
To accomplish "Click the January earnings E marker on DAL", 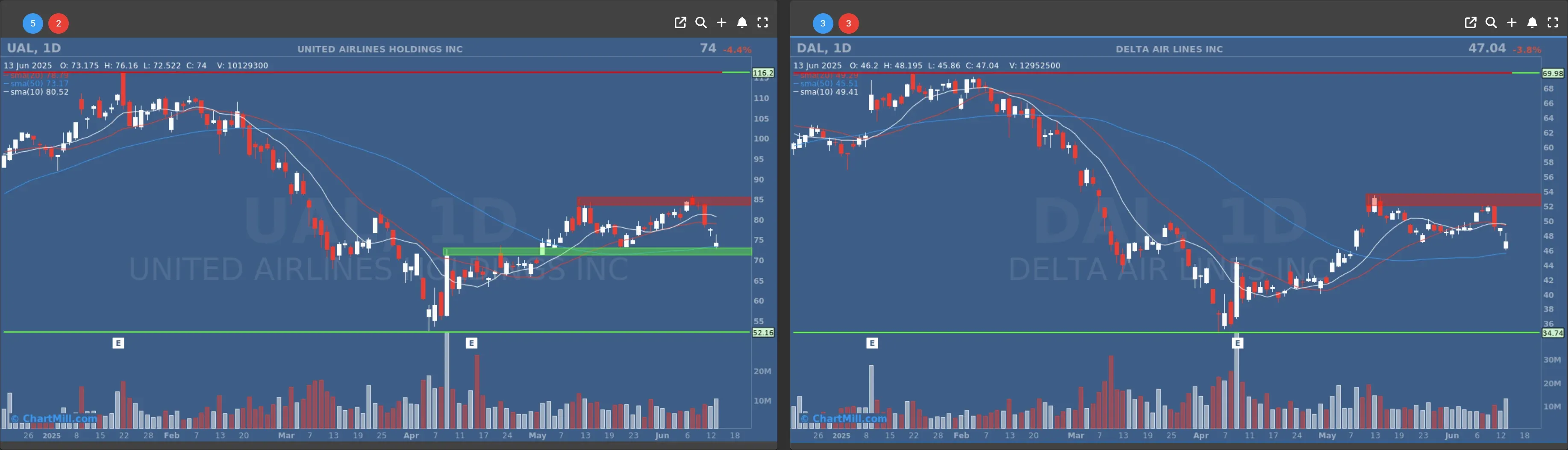I will [872, 344].
